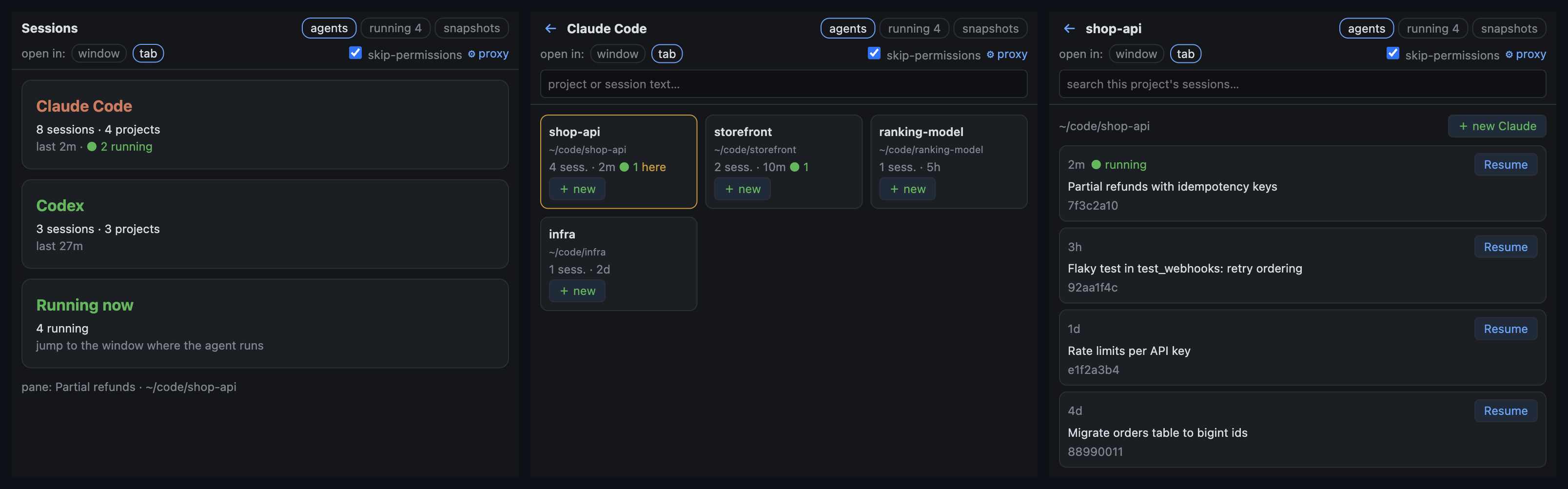Click the pane: Partial refunds status text
The height and width of the screenshot is (489, 1568).
coord(129,387)
